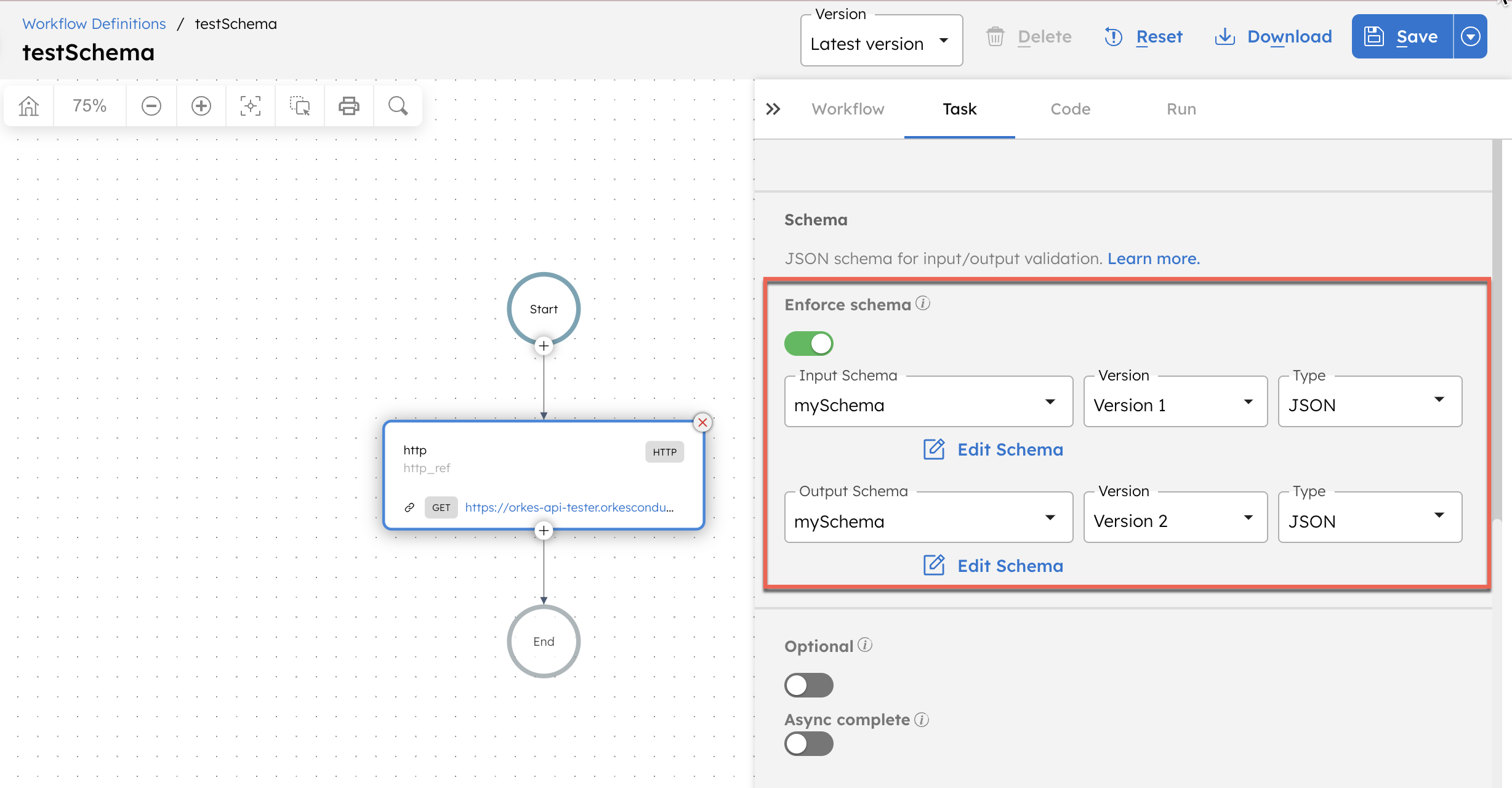
Task: Click the link icon in http node
Action: (x=409, y=507)
